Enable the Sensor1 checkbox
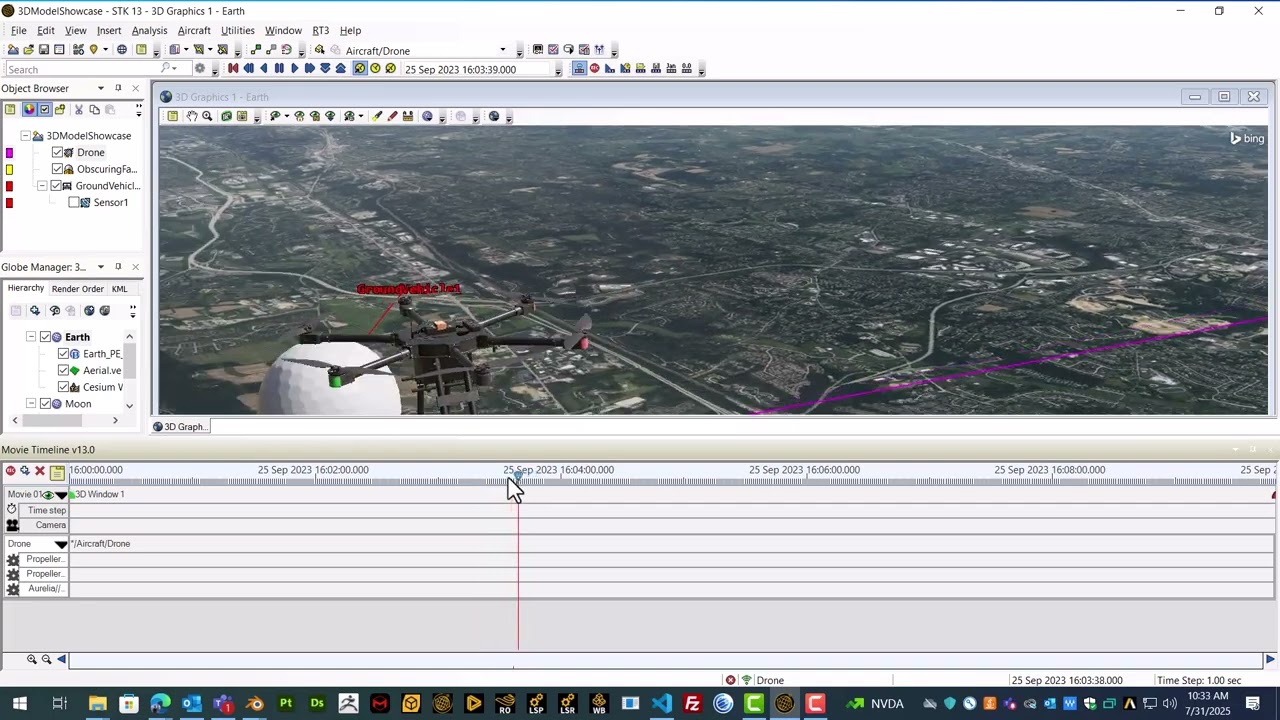This screenshot has width=1280, height=720. (x=73, y=203)
